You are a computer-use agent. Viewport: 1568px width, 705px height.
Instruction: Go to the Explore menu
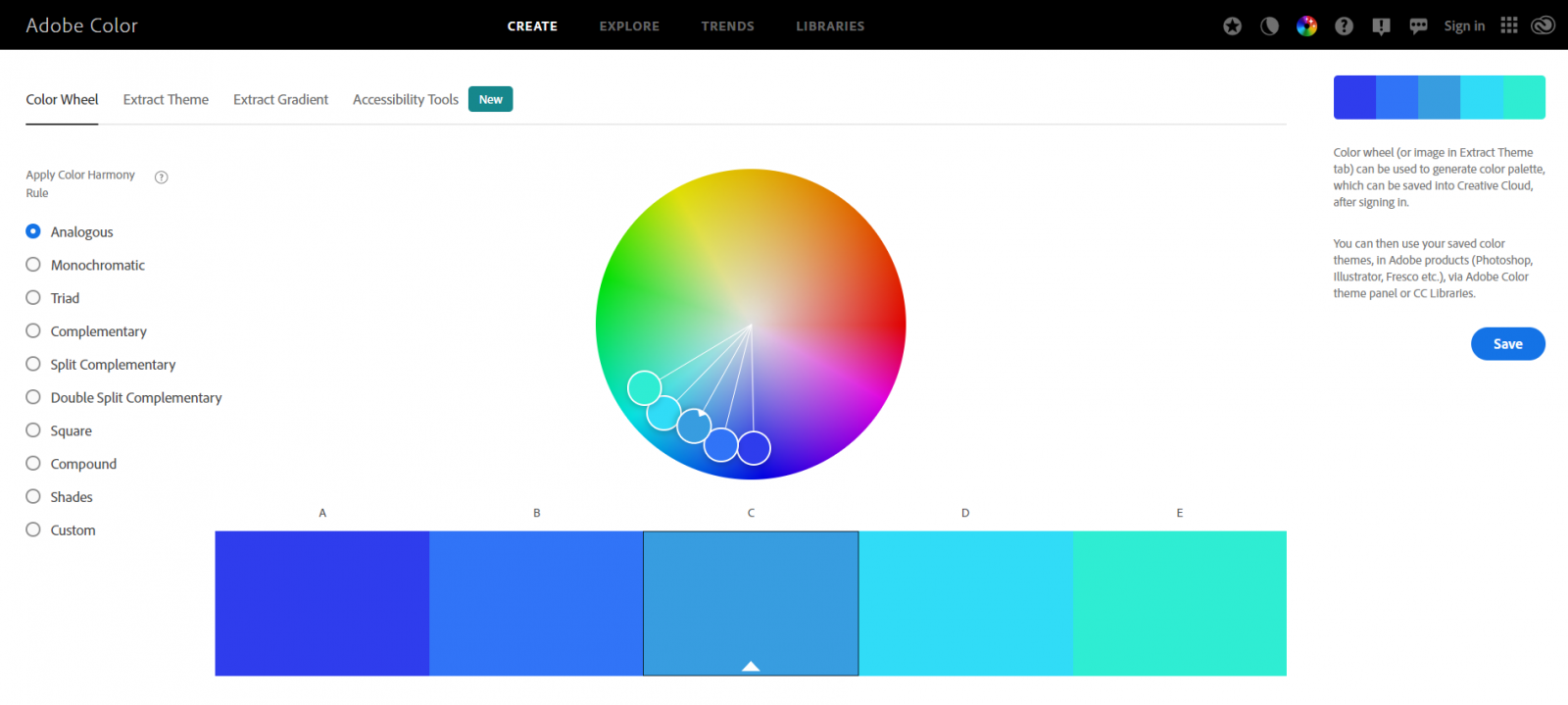pos(629,26)
